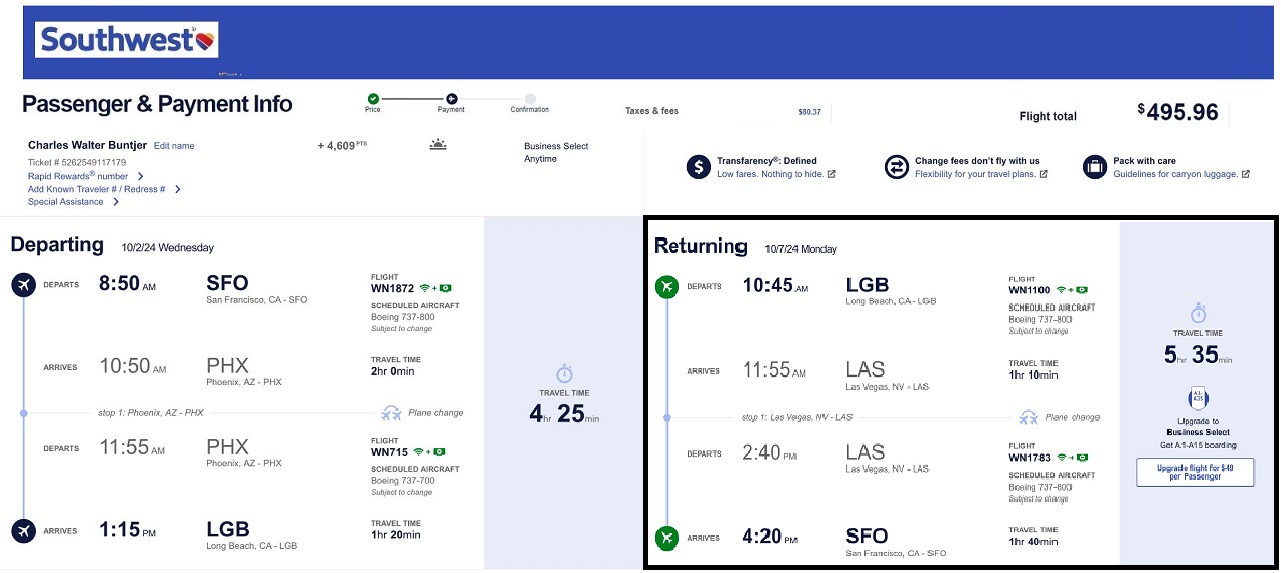Screen dimensions: 1281x573
Task: Click the $80.37 taxes amount
Action: click(809, 112)
